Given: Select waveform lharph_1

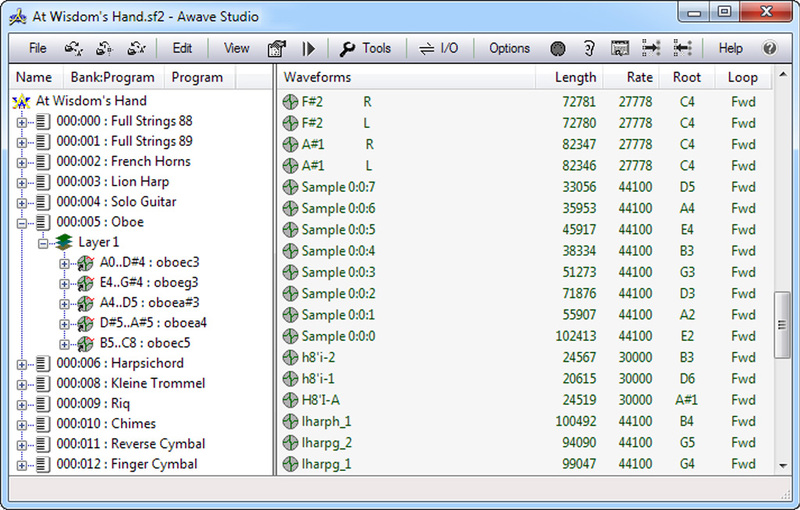Looking at the screenshot, I should click(327, 422).
